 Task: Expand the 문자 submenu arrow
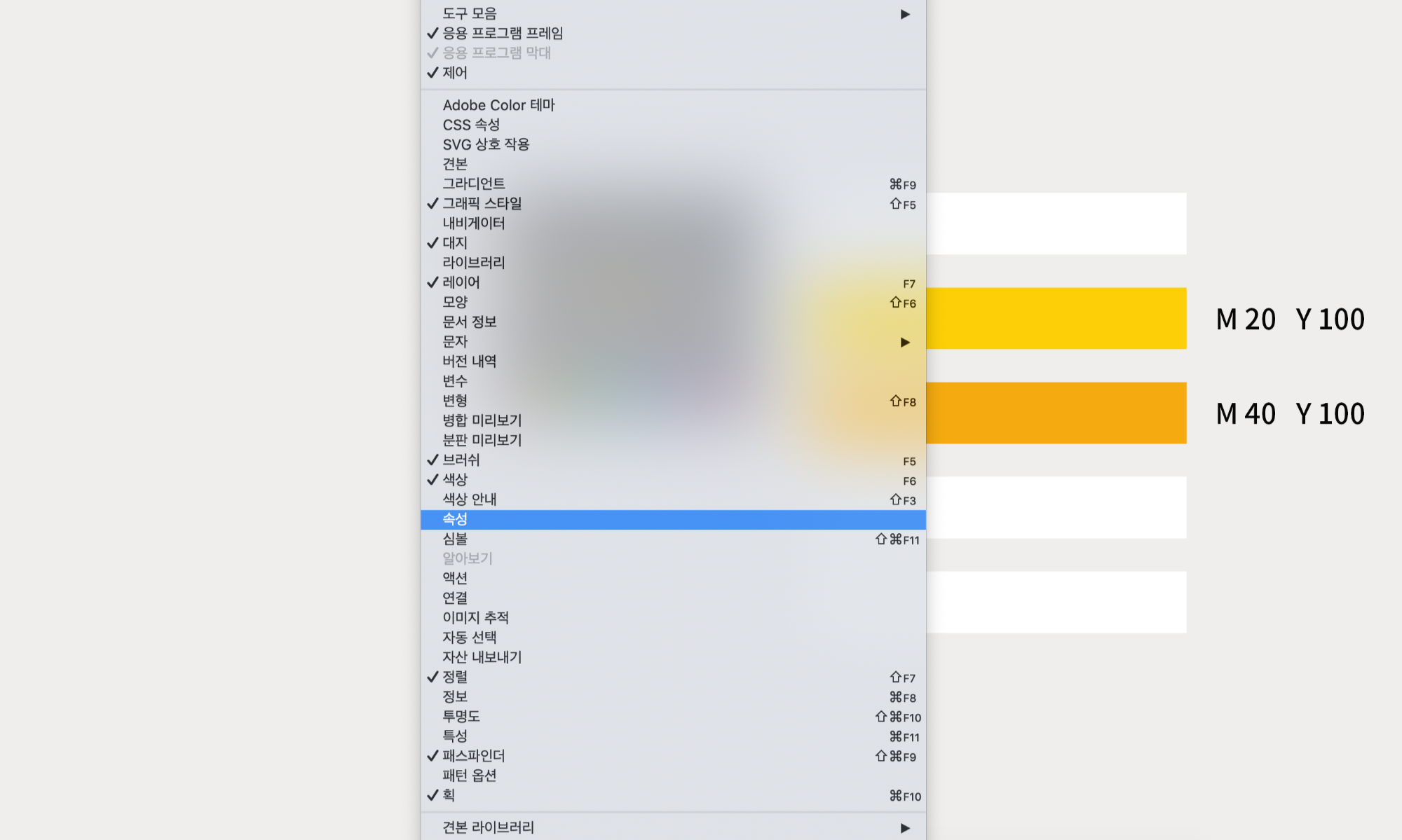point(905,342)
